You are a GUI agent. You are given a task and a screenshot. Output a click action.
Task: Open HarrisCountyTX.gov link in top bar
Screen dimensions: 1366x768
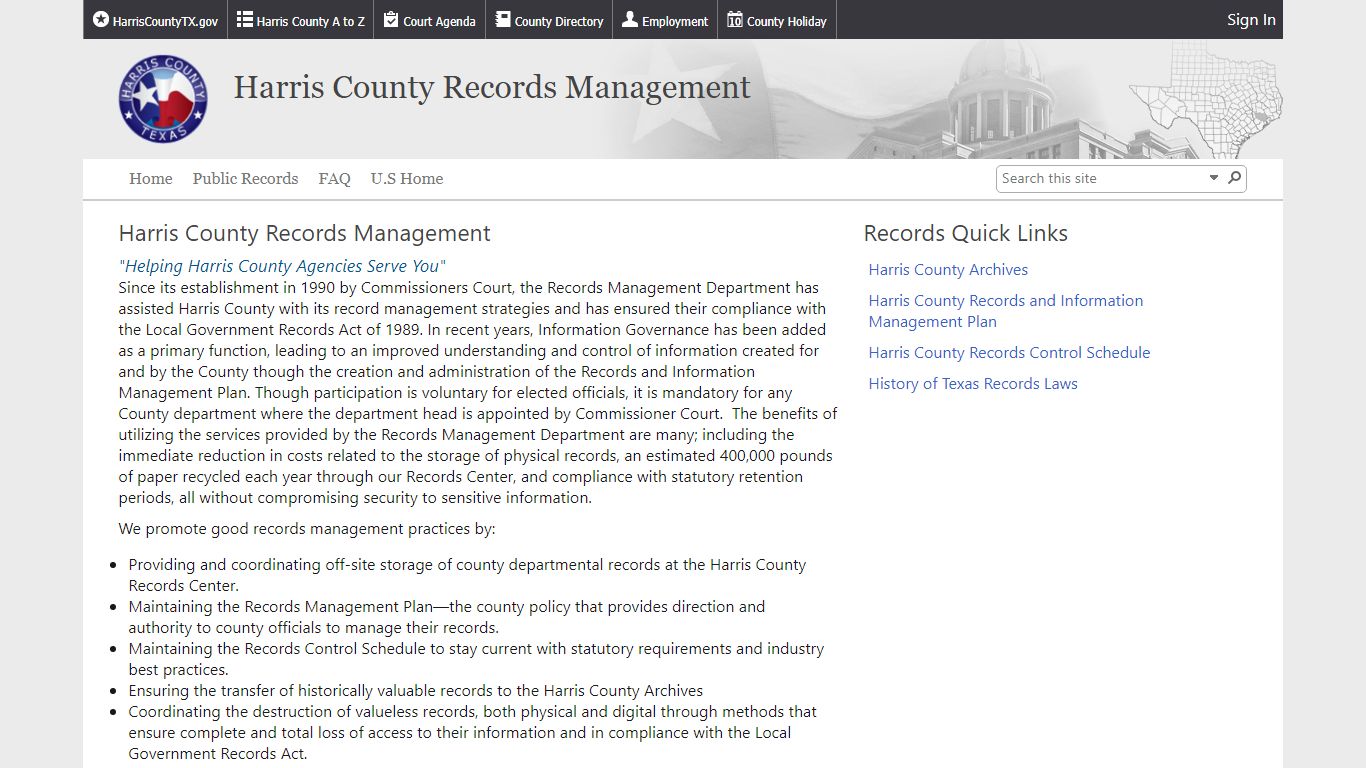[x=165, y=21]
